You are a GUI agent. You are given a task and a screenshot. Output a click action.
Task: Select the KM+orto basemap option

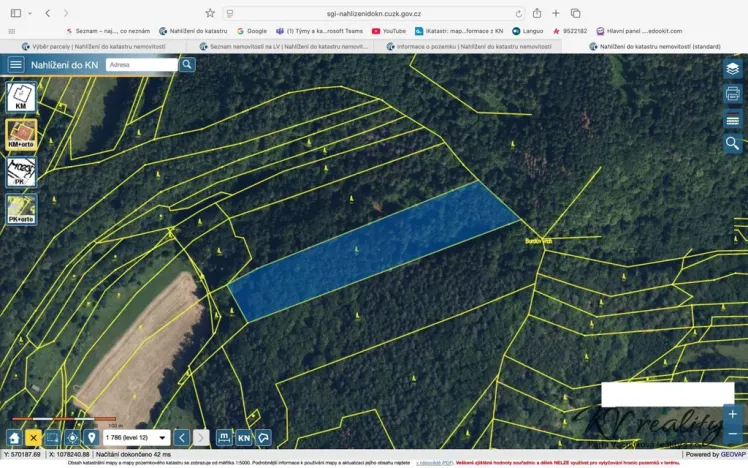(21, 134)
